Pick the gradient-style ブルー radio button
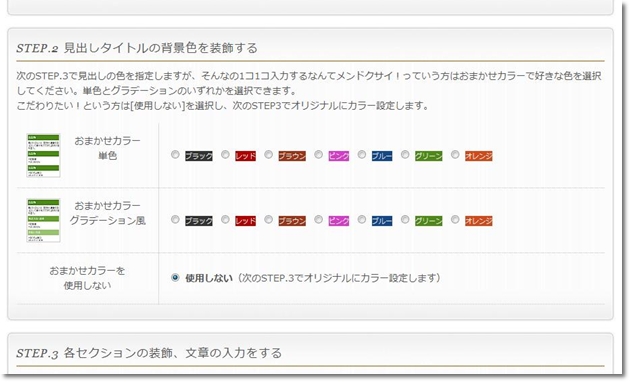Viewport: 630px width, 382px height. [362, 220]
